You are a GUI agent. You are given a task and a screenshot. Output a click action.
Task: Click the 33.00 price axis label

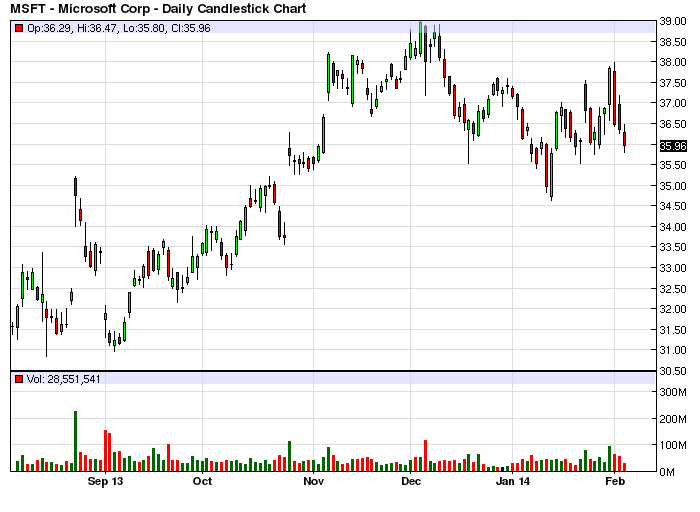point(673,268)
